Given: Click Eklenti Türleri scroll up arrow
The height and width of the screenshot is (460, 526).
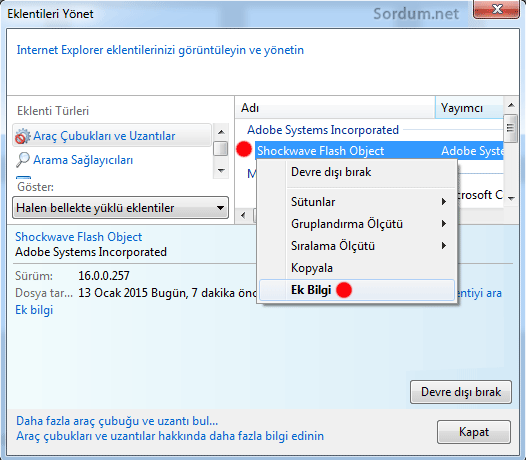Looking at the screenshot, I should [221, 132].
